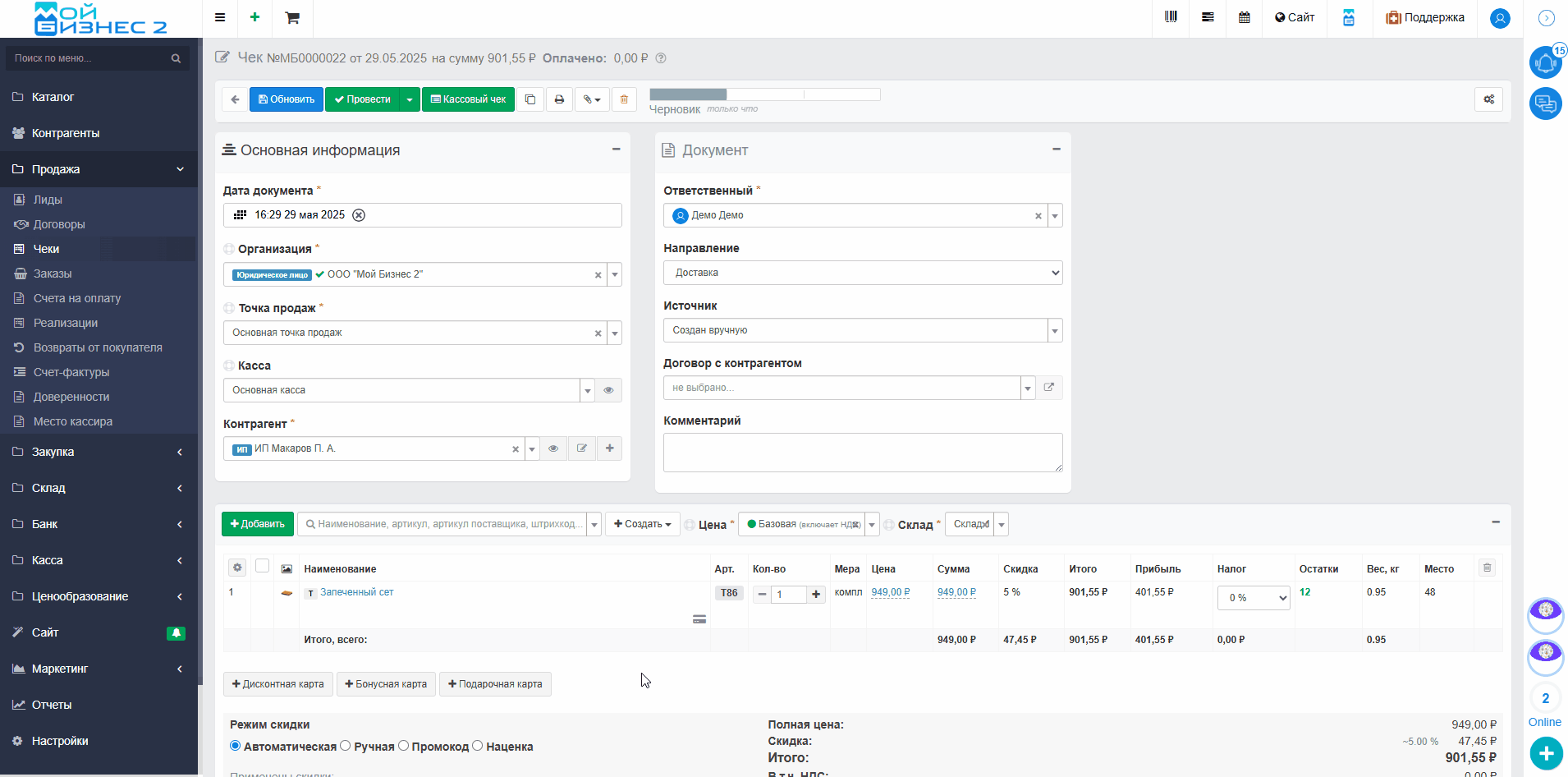Open the shopping cart icon

click(292, 17)
